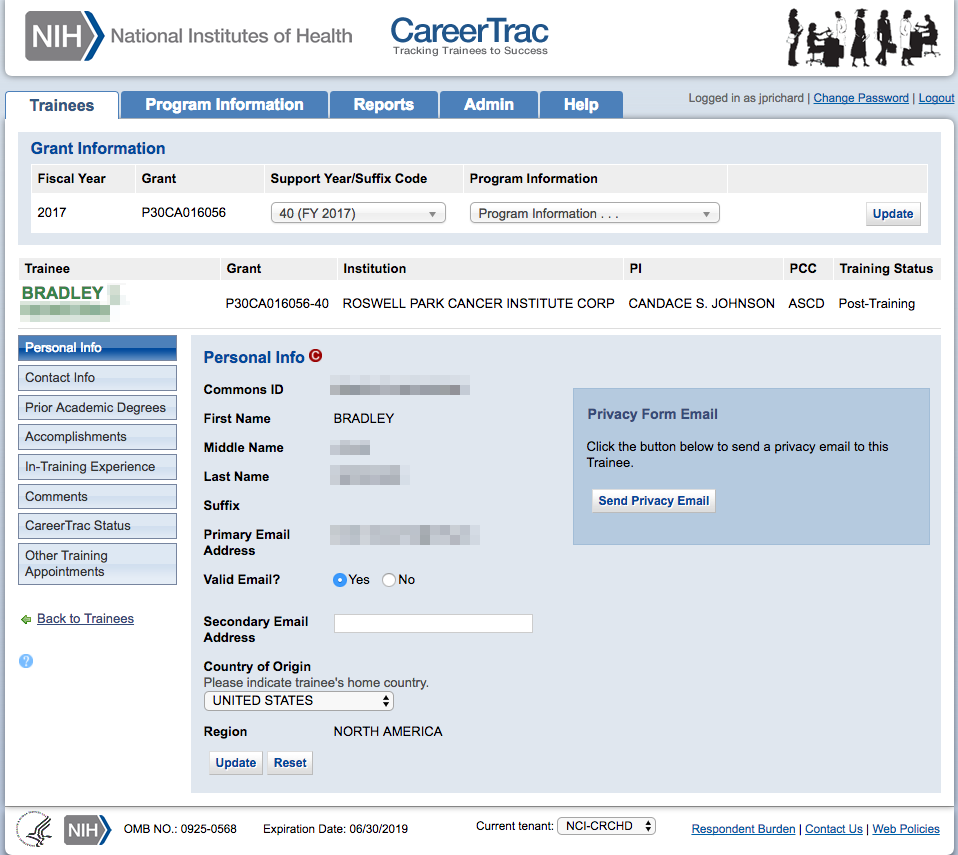Select Personal Info in the sidebar
Viewport: 958px width, 855px height.
coord(98,348)
